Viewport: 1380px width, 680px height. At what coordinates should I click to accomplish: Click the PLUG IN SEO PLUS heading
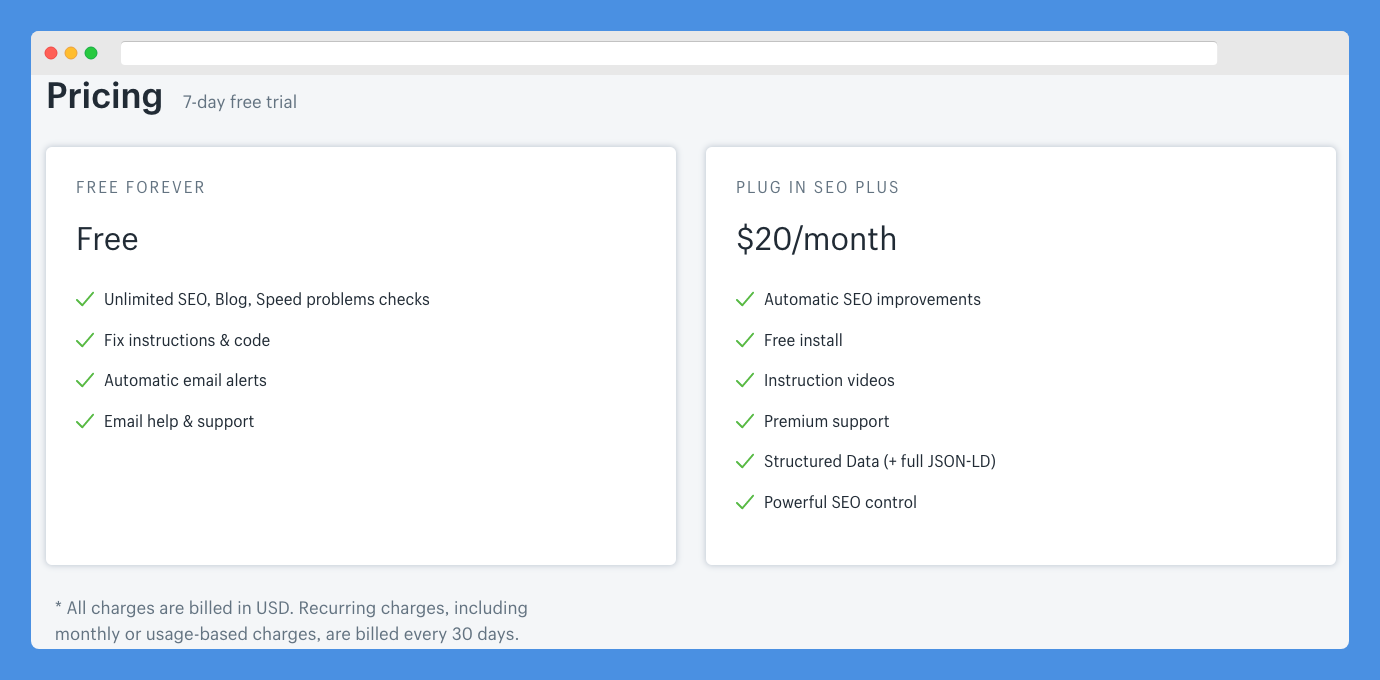click(818, 187)
